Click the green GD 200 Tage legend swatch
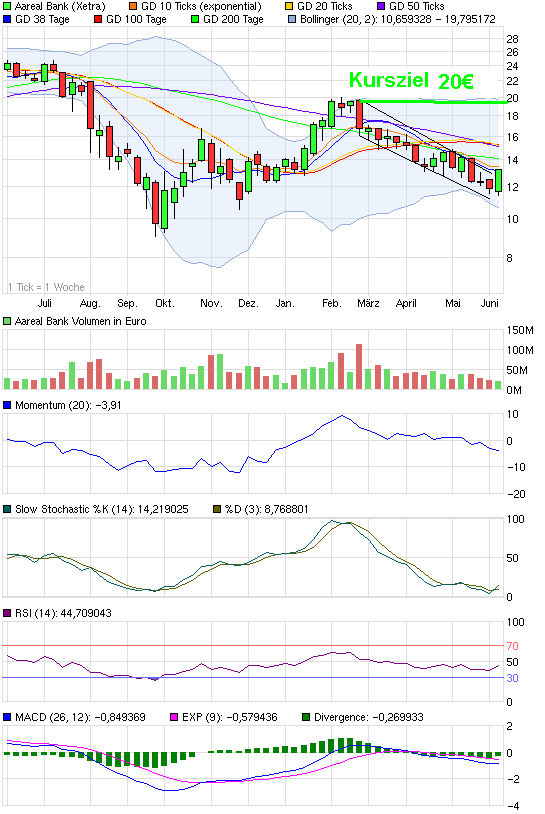 click(195, 20)
